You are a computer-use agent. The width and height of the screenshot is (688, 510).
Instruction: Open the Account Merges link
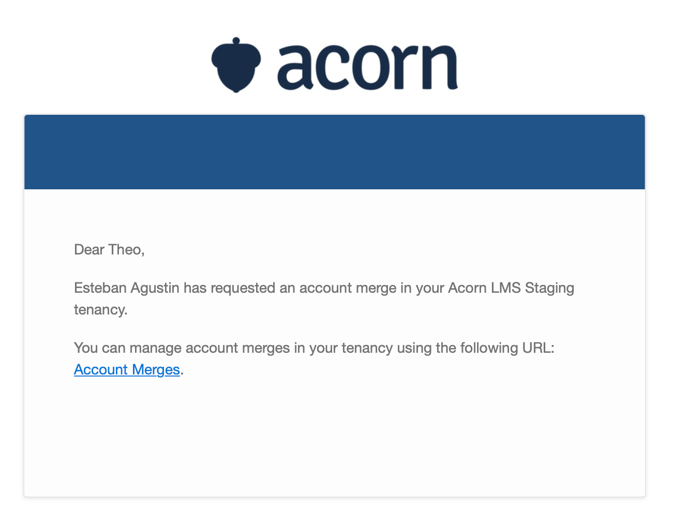127,370
